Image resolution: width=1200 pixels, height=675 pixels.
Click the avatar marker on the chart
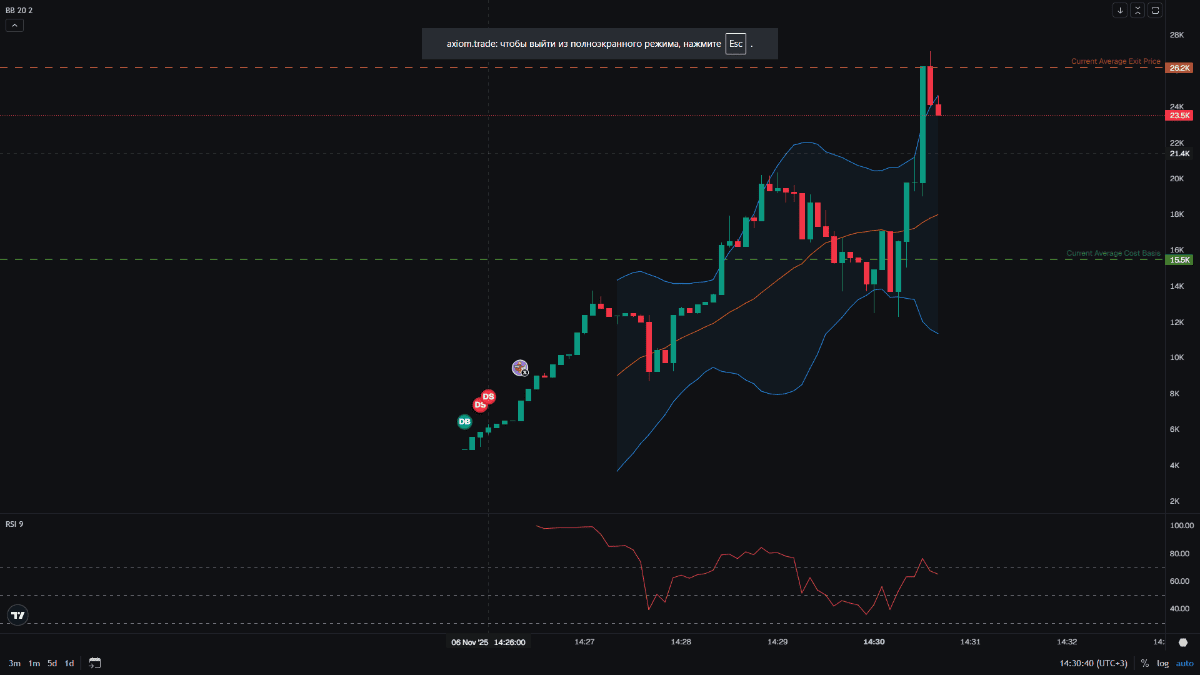click(520, 368)
